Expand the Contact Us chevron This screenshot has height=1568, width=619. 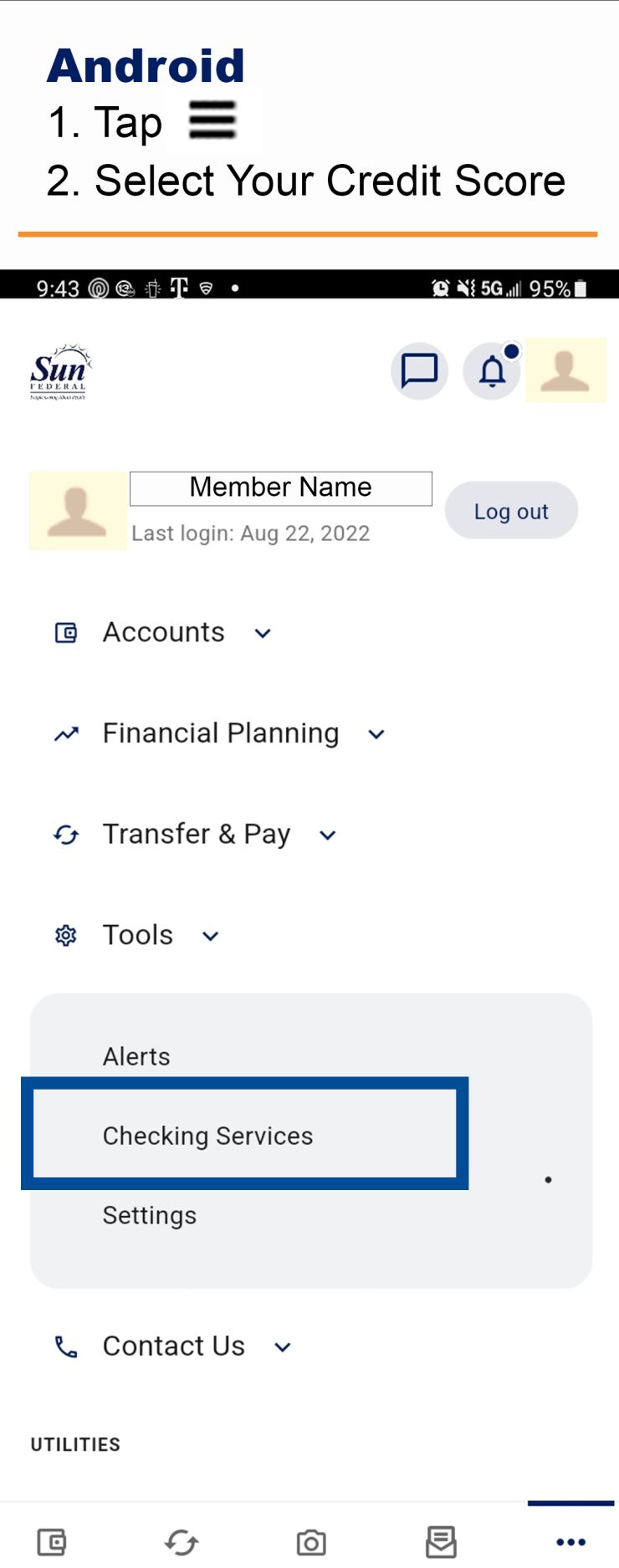[283, 1347]
